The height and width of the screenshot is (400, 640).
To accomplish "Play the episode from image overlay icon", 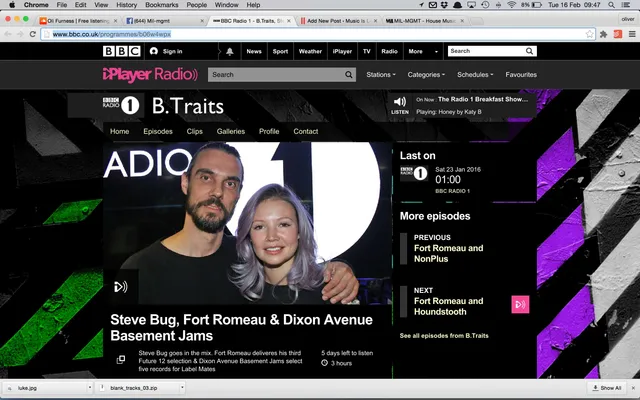I will 120,287.
